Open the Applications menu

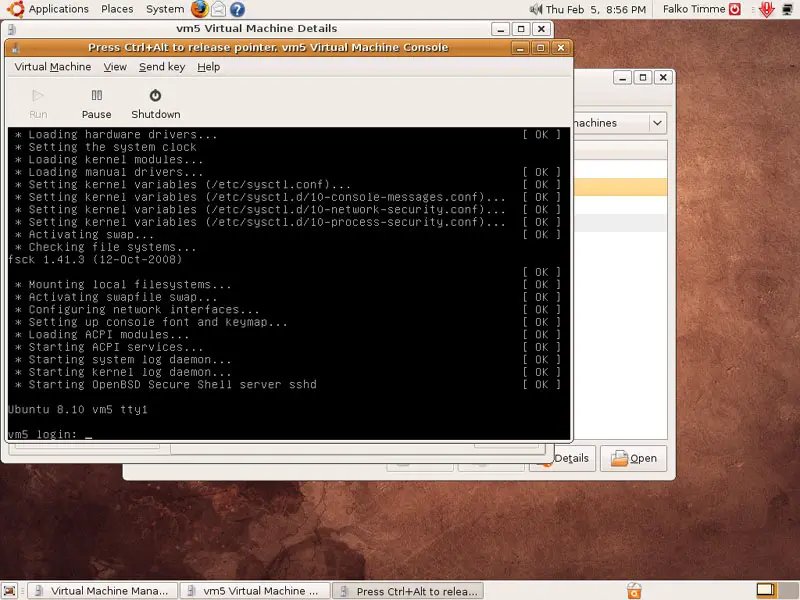click(x=58, y=9)
